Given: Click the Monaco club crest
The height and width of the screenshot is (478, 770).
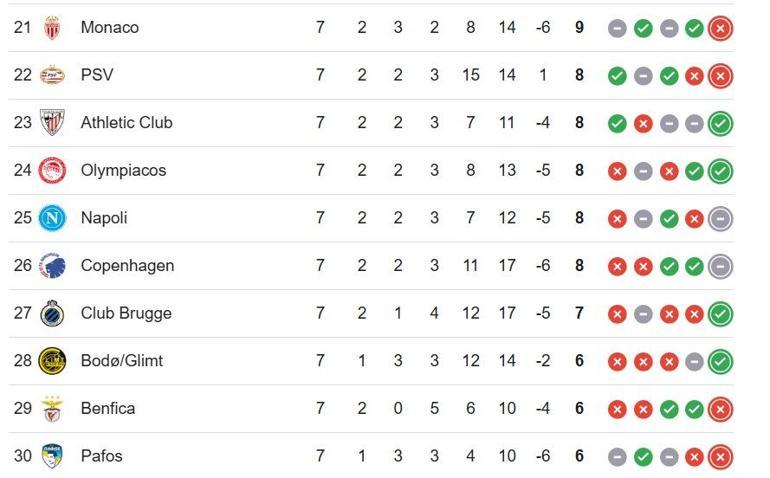Looking at the screenshot, I should pyautogui.click(x=52, y=28).
